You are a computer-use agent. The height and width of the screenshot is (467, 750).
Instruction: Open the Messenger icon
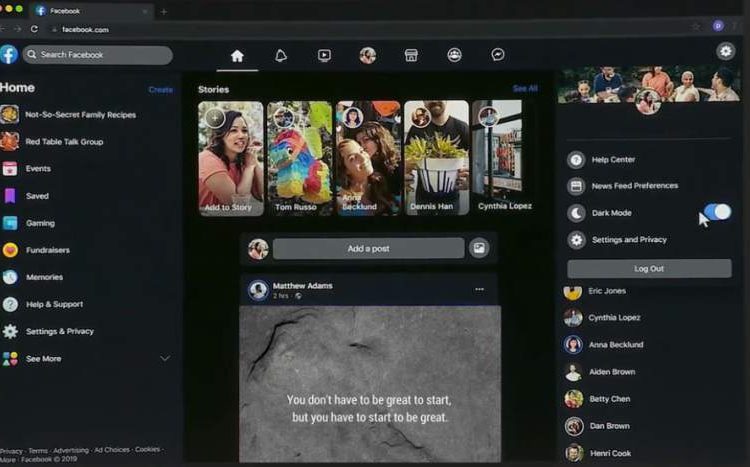pos(498,55)
